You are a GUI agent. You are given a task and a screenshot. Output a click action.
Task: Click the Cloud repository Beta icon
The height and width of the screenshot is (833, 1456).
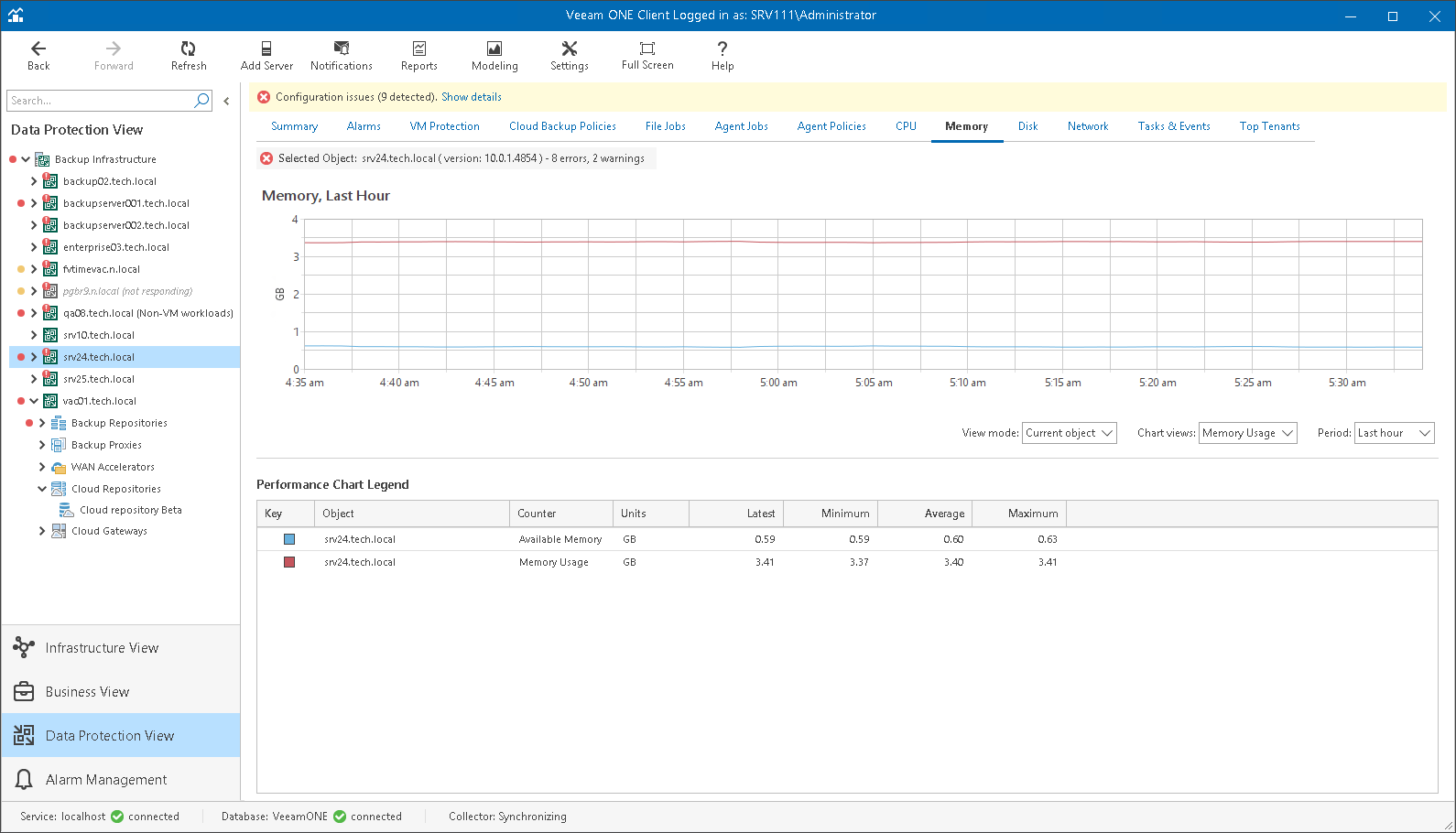click(67, 510)
